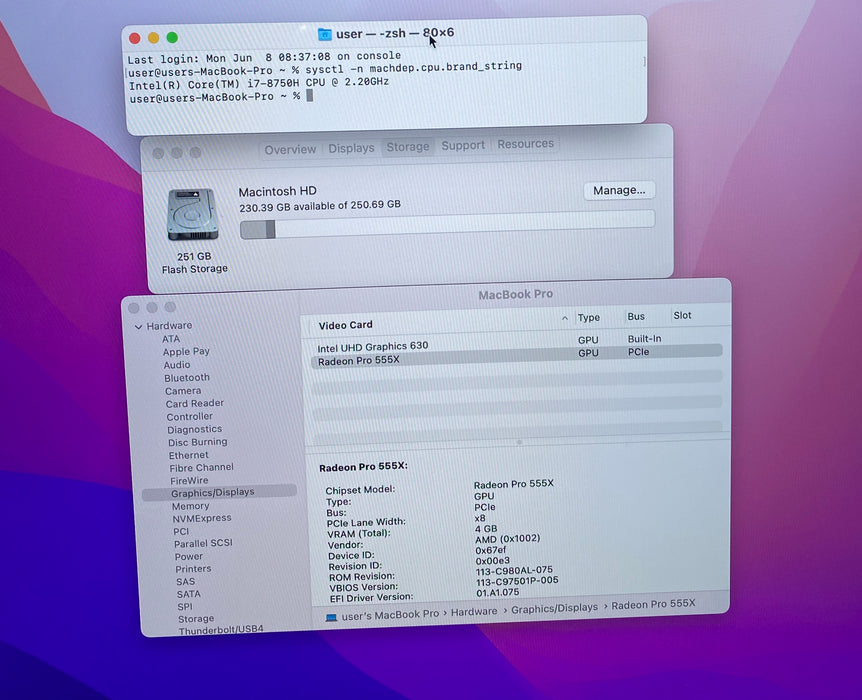
Task: Click the Manage... button
Action: [x=619, y=190]
